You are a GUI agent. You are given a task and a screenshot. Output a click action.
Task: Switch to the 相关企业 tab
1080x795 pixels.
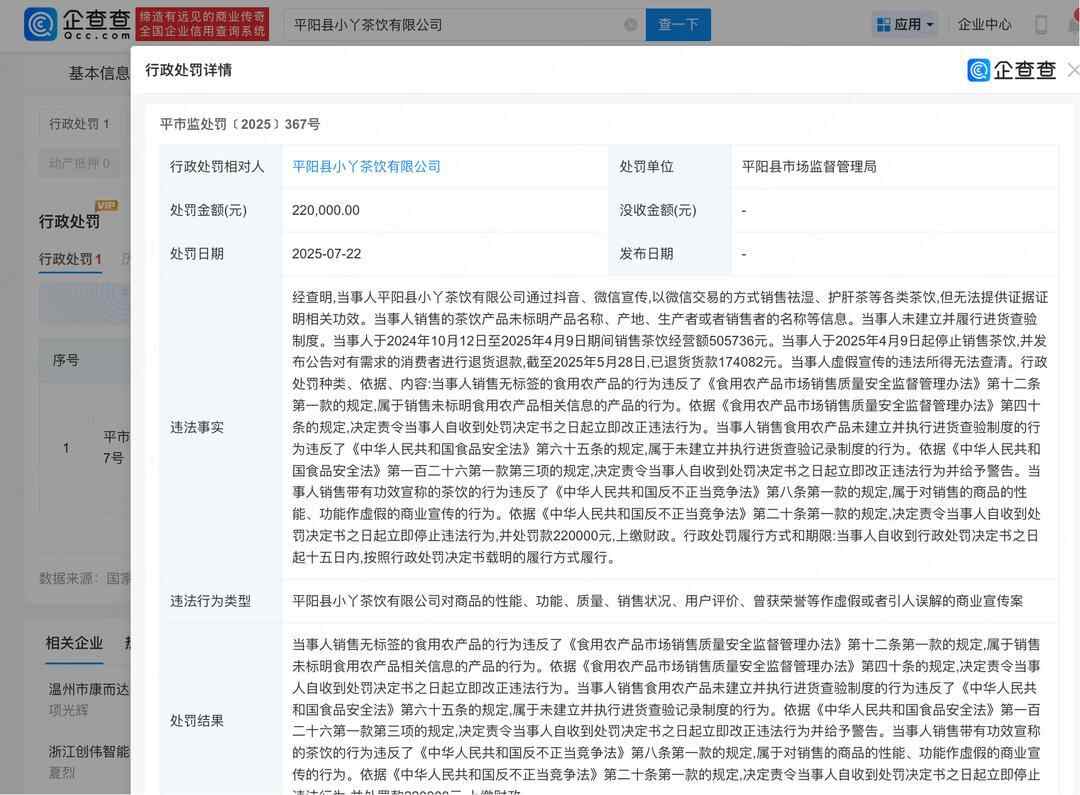point(74,643)
